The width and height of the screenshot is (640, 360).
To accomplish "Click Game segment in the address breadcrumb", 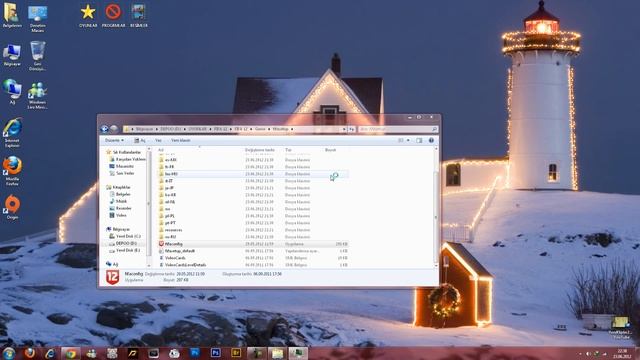I will coord(260,129).
